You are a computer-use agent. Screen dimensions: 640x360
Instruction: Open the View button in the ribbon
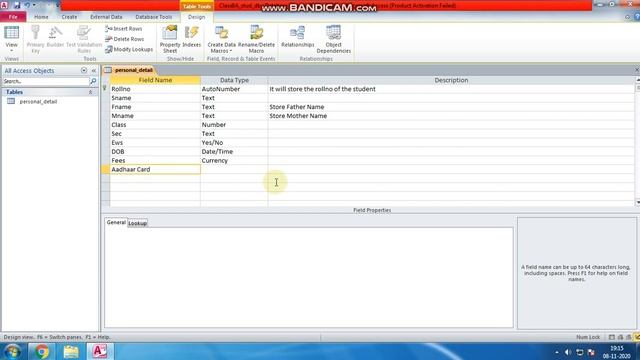11,39
